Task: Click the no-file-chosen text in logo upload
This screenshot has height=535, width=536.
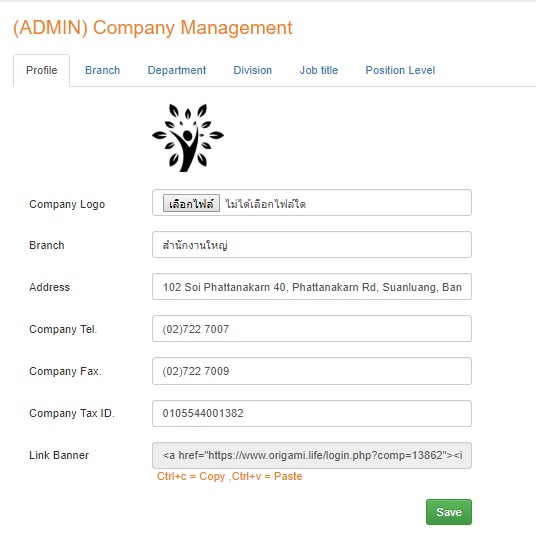Action: [x=265, y=204]
